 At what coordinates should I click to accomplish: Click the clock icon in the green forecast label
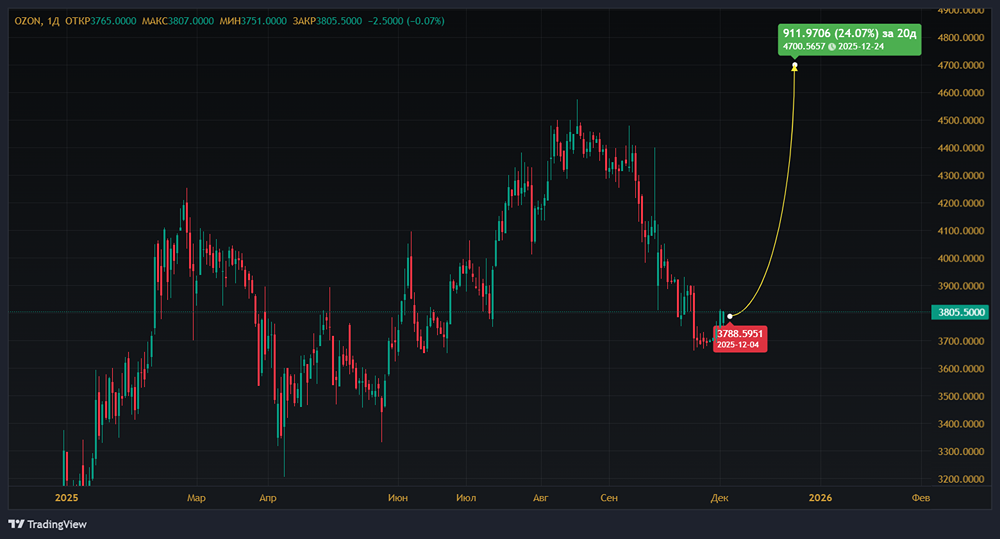832,47
